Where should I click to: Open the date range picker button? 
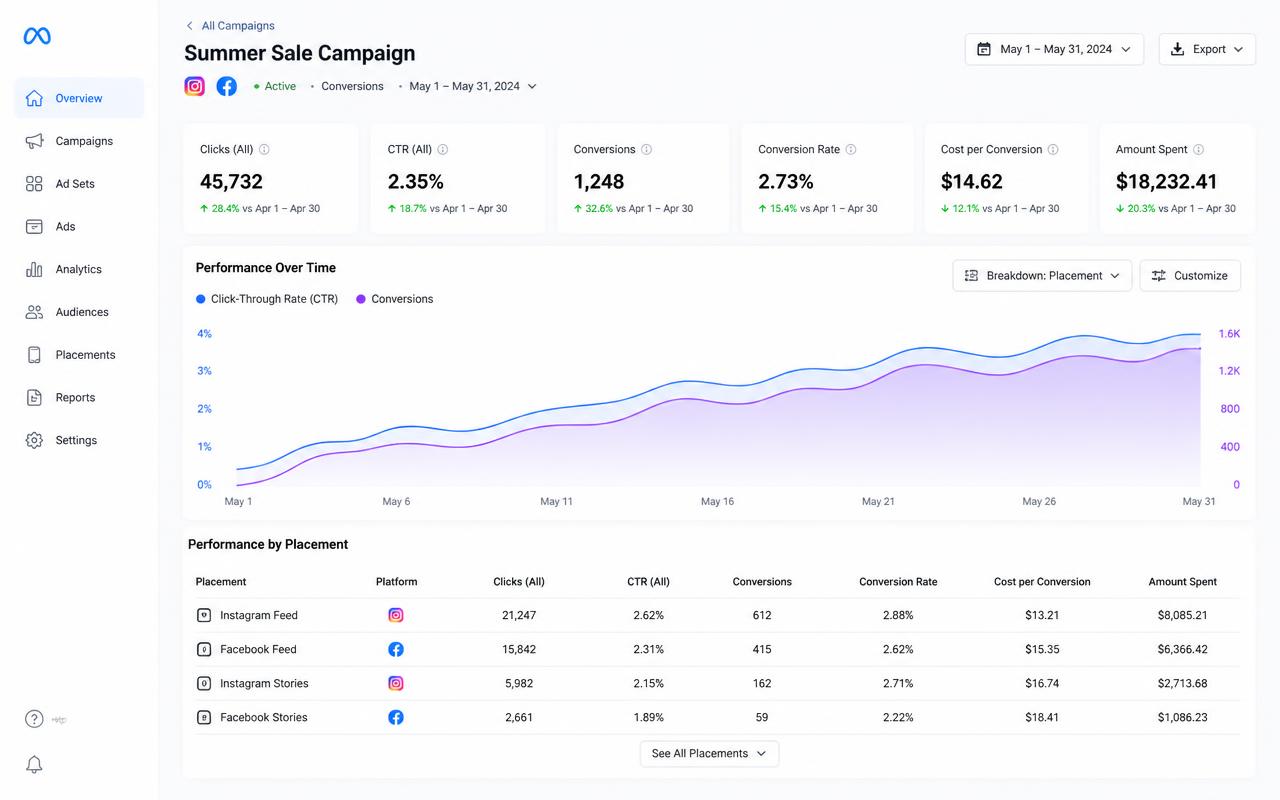pyautogui.click(x=1054, y=49)
